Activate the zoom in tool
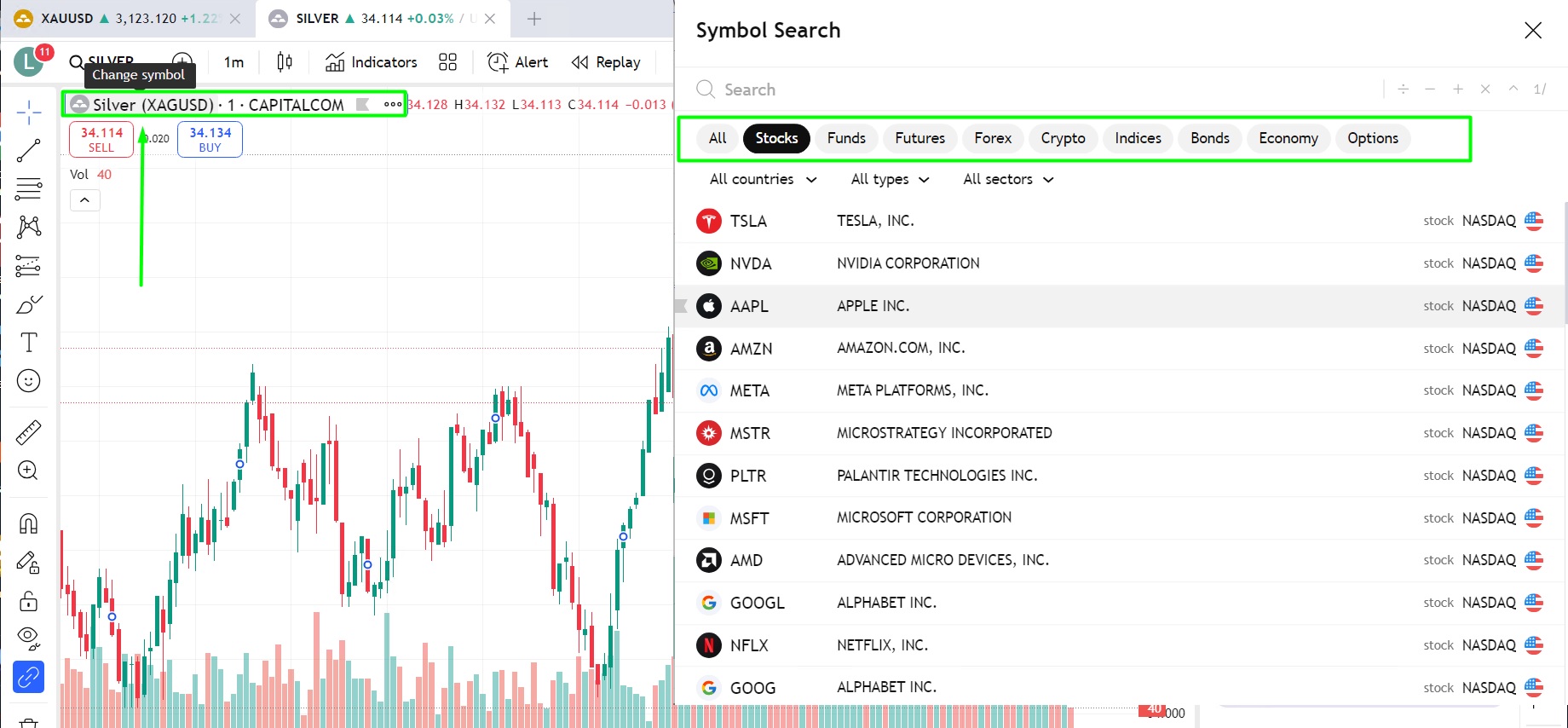 click(x=28, y=471)
